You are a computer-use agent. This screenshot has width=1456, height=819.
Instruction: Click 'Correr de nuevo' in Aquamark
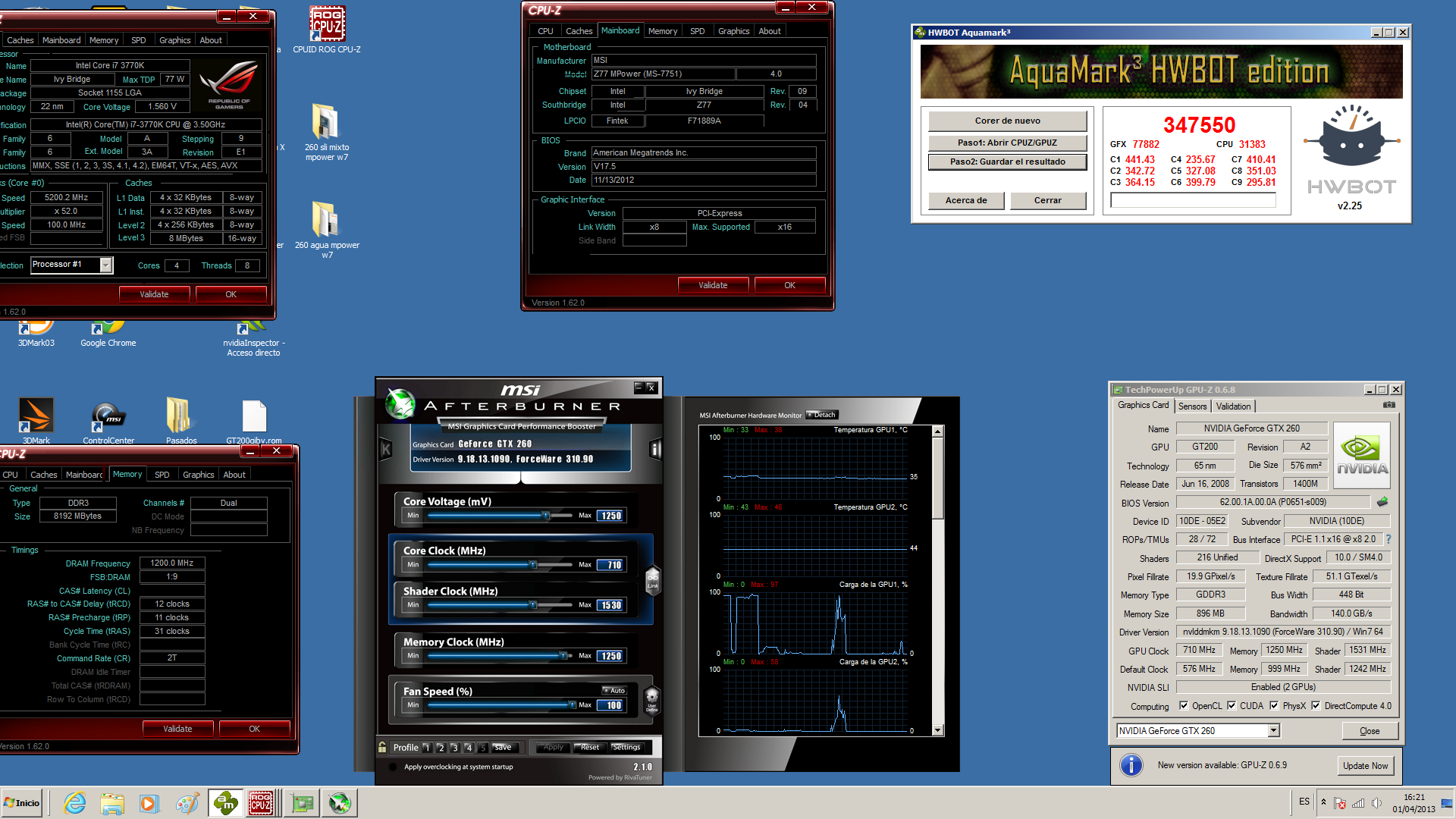[x=1007, y=121]
